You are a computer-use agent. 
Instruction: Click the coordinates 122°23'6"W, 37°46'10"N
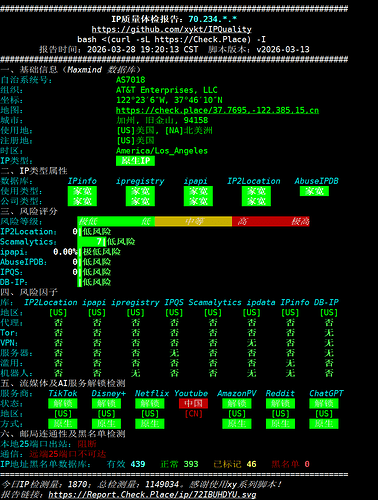pos(169,100)
